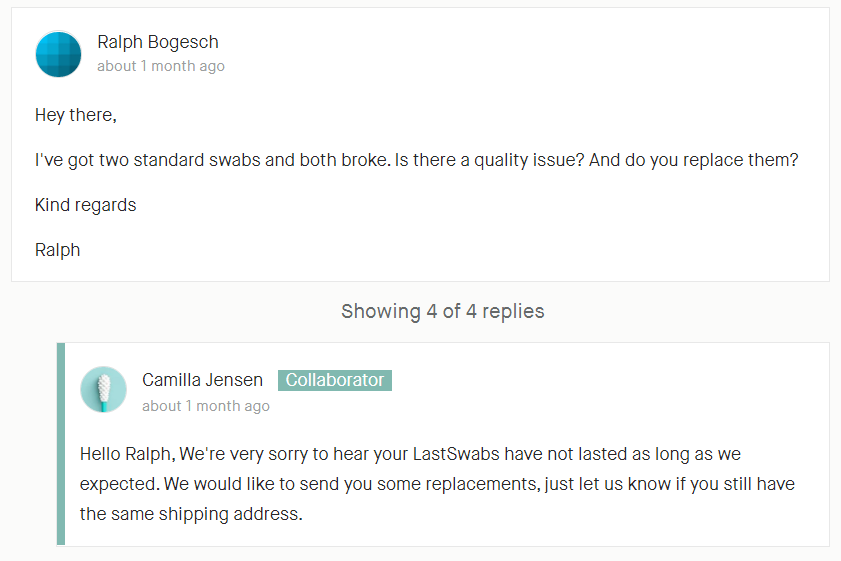Click 'Showing 4 of 4 replies' label
This screenshot has height=561, width=841.
(x=442, y=311)
